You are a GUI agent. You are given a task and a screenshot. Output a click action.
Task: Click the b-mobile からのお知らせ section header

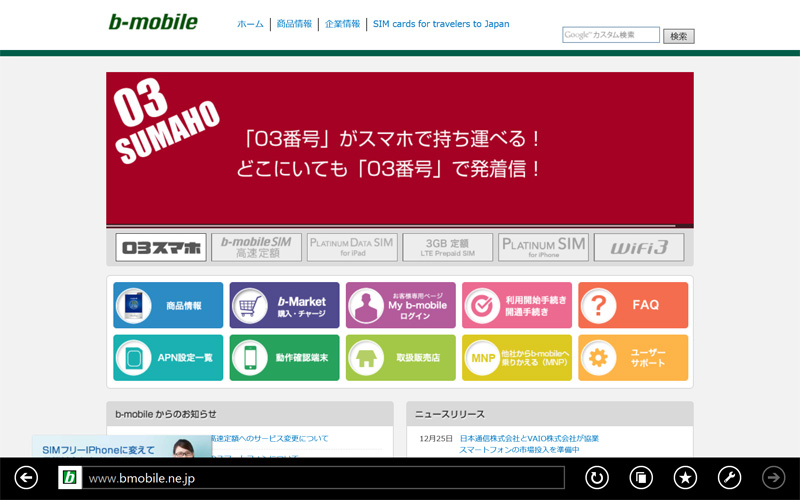[249, 414]
